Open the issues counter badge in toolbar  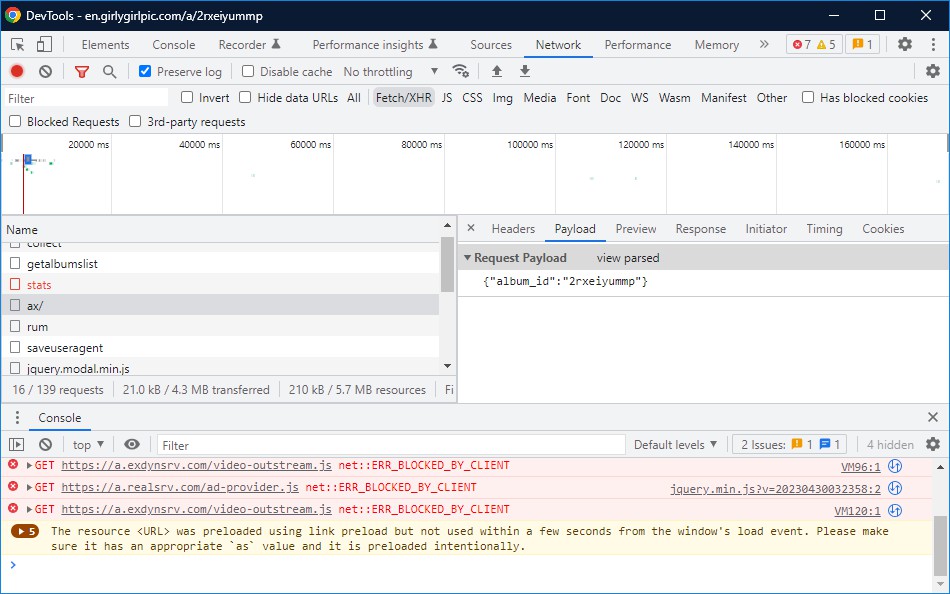pos(862,44)
